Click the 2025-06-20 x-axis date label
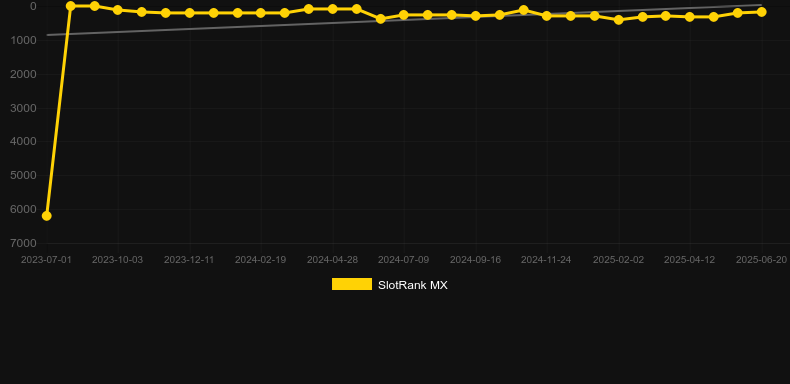 point(761,260)
